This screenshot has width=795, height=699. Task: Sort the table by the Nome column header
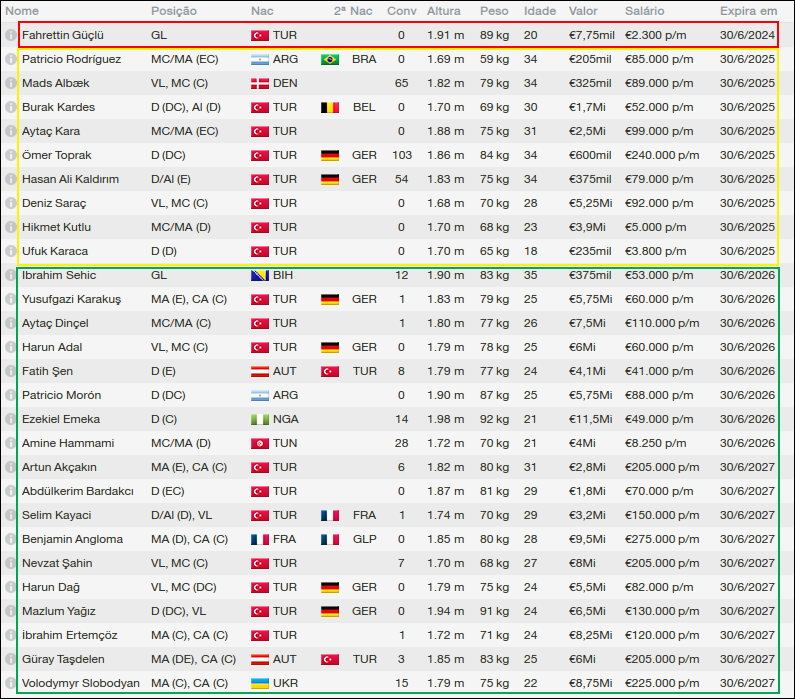[x=22, y=10]
